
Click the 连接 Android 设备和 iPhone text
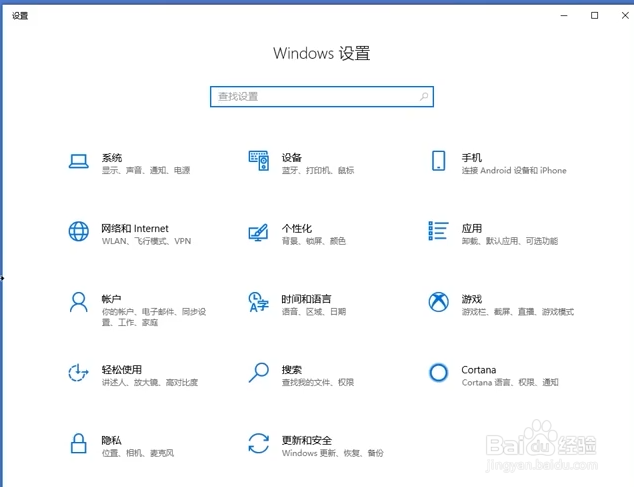pyautogui.click(x=514, y=170)
